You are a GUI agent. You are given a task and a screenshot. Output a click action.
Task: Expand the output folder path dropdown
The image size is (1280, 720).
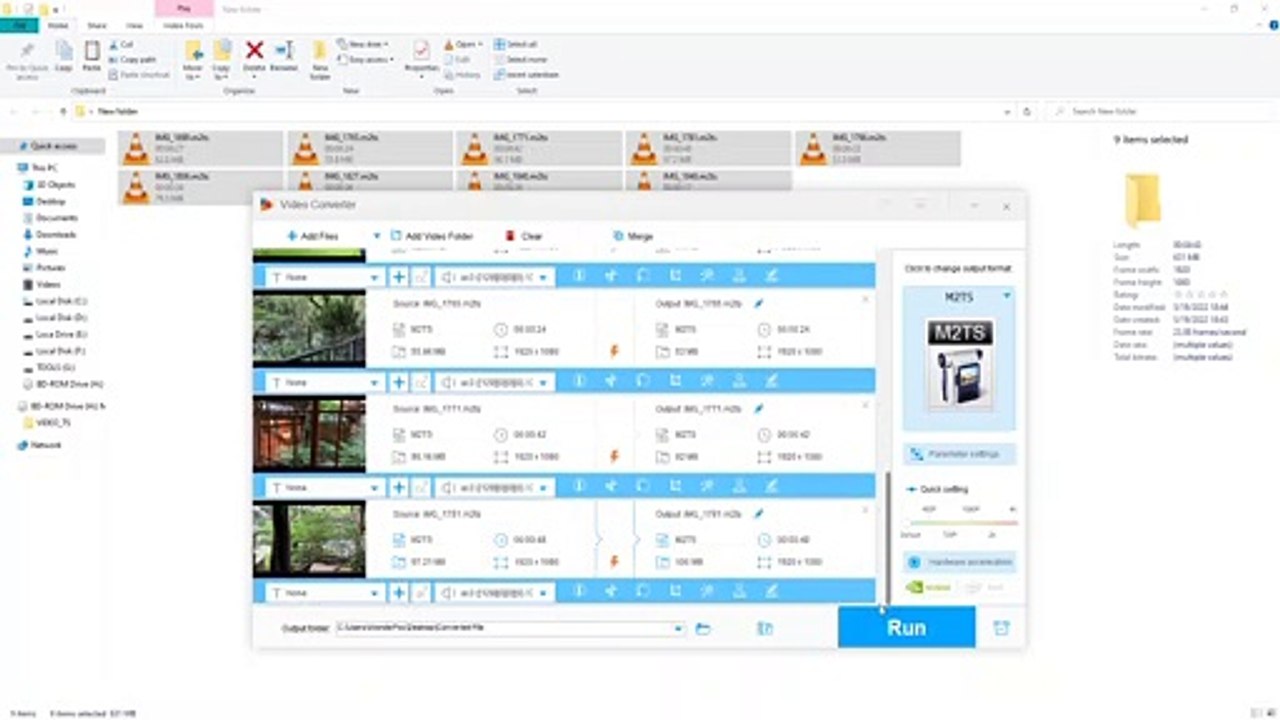678,629
